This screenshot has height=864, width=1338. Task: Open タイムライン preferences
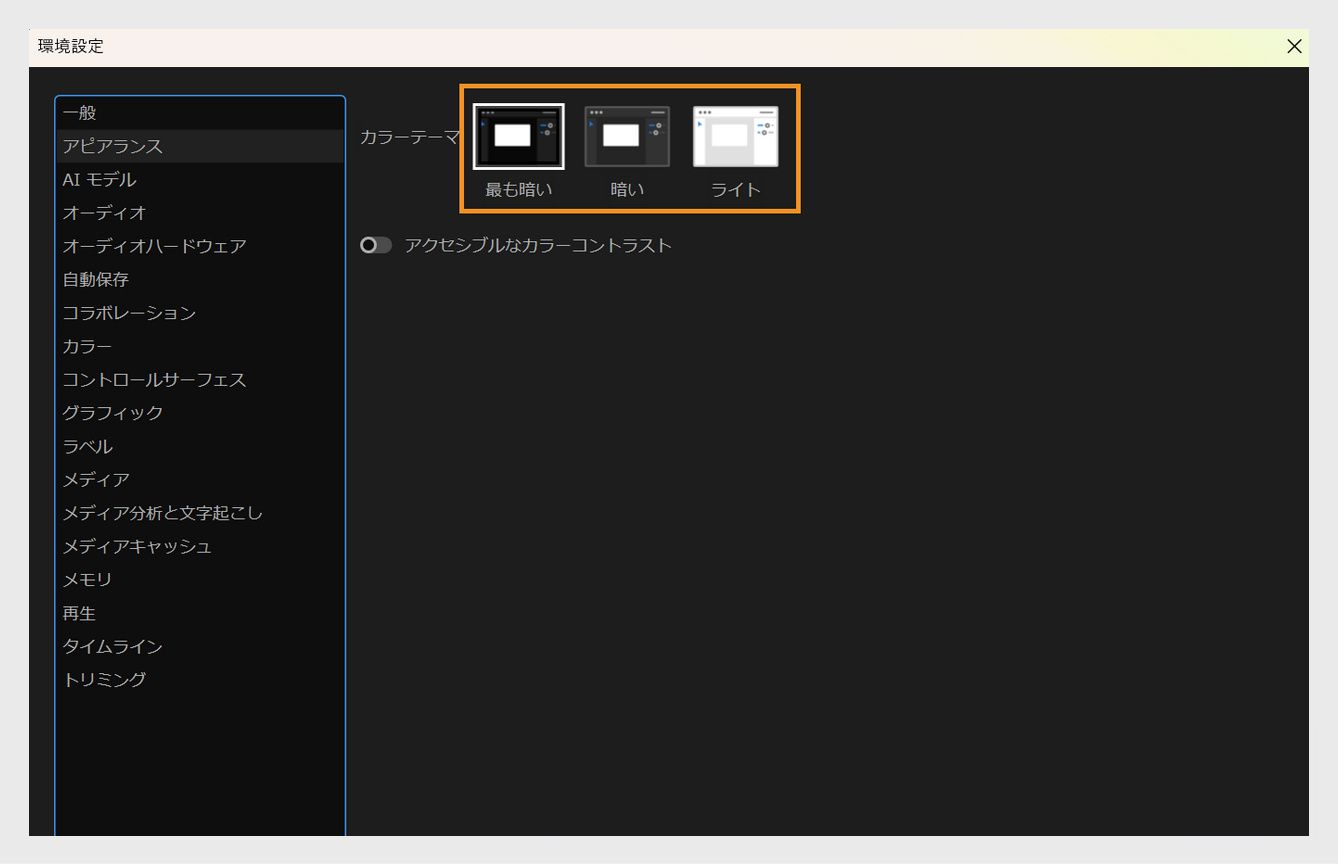coord(200,646)
